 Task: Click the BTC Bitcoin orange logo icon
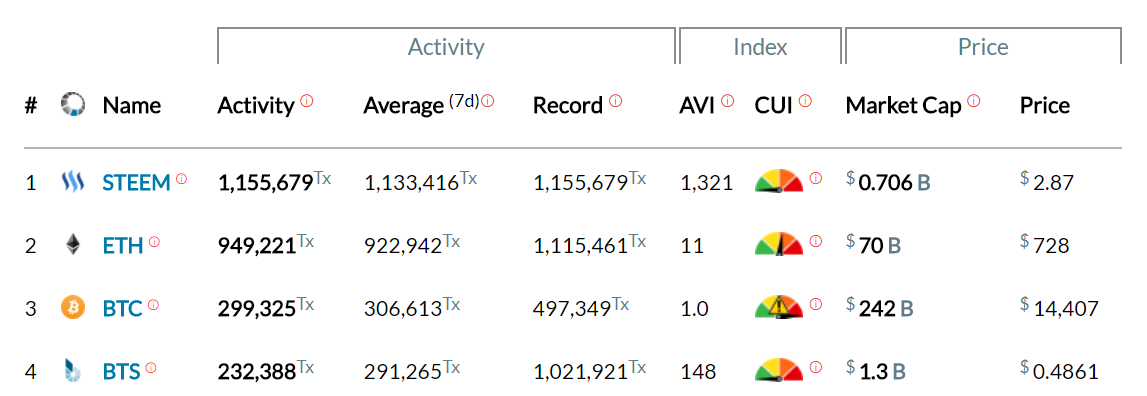pos(72,307)
